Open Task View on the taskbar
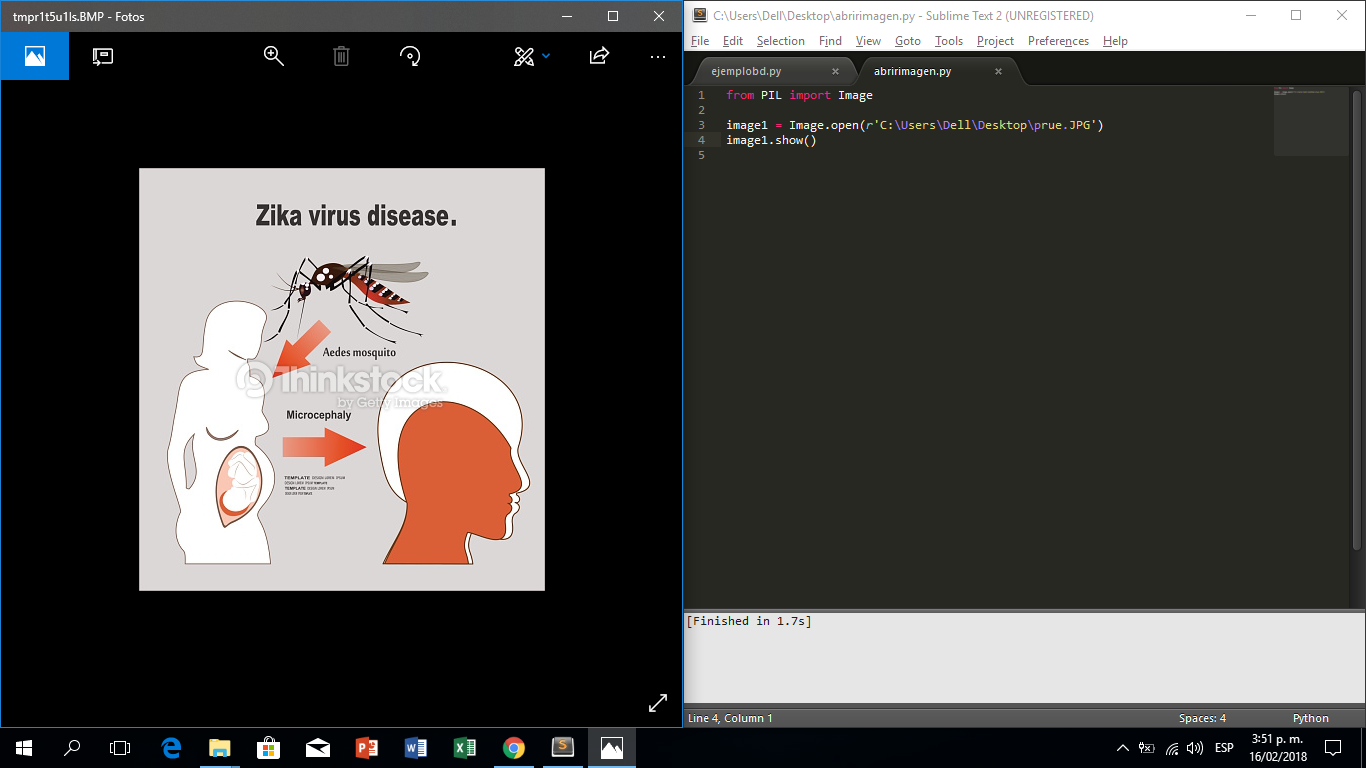The width and height of the screenshot is (1366, 768). point(120,747)
